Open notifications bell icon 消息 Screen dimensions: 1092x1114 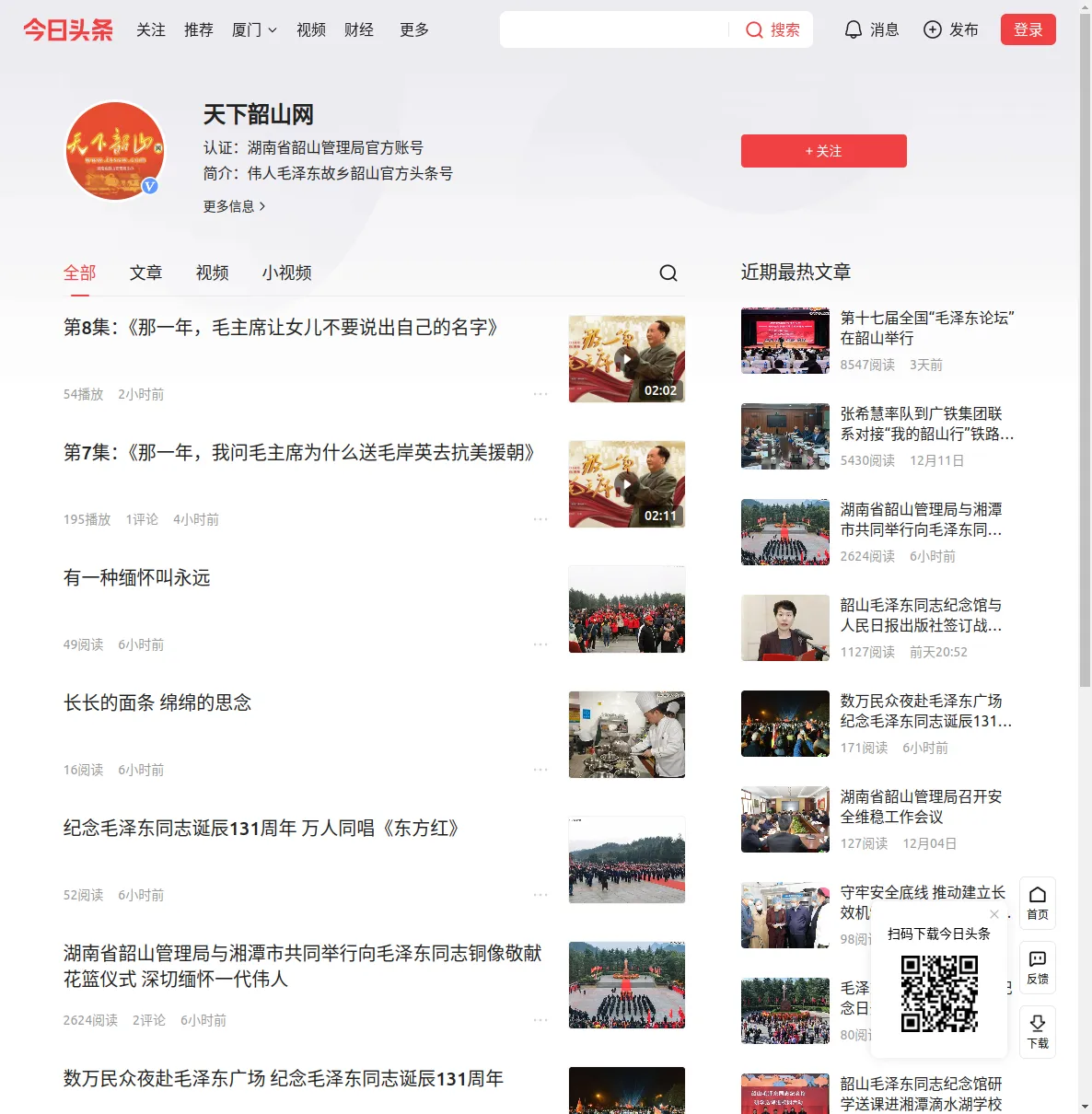point(854,29)
